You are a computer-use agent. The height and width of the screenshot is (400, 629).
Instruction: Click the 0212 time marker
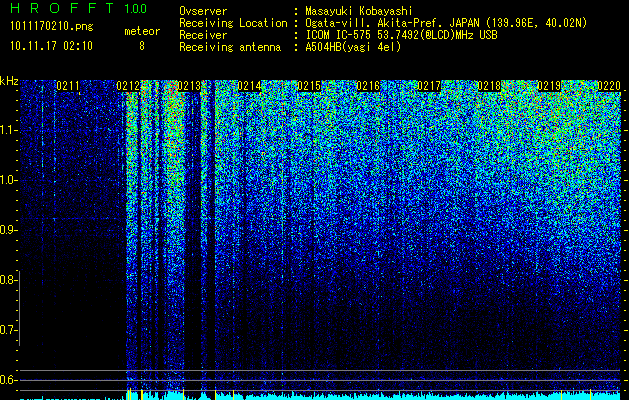click(x=128, y=86)
